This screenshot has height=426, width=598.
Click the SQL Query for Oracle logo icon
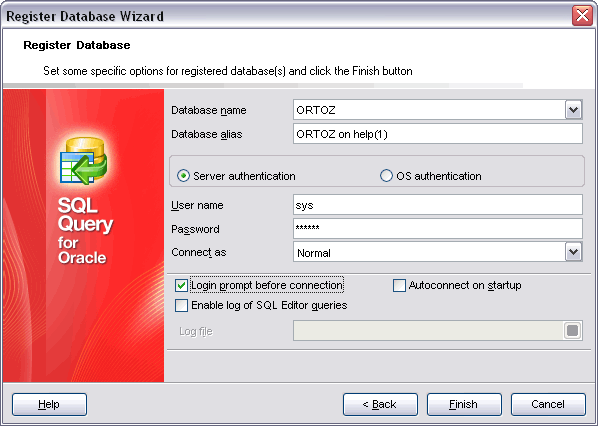point(84,161)
